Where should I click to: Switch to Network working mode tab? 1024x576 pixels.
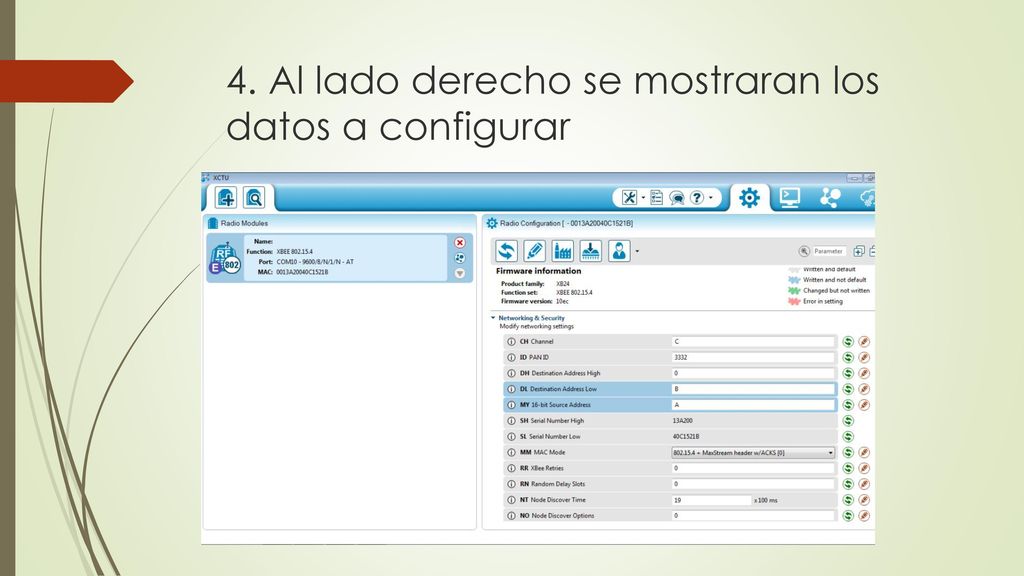(830, 198)
